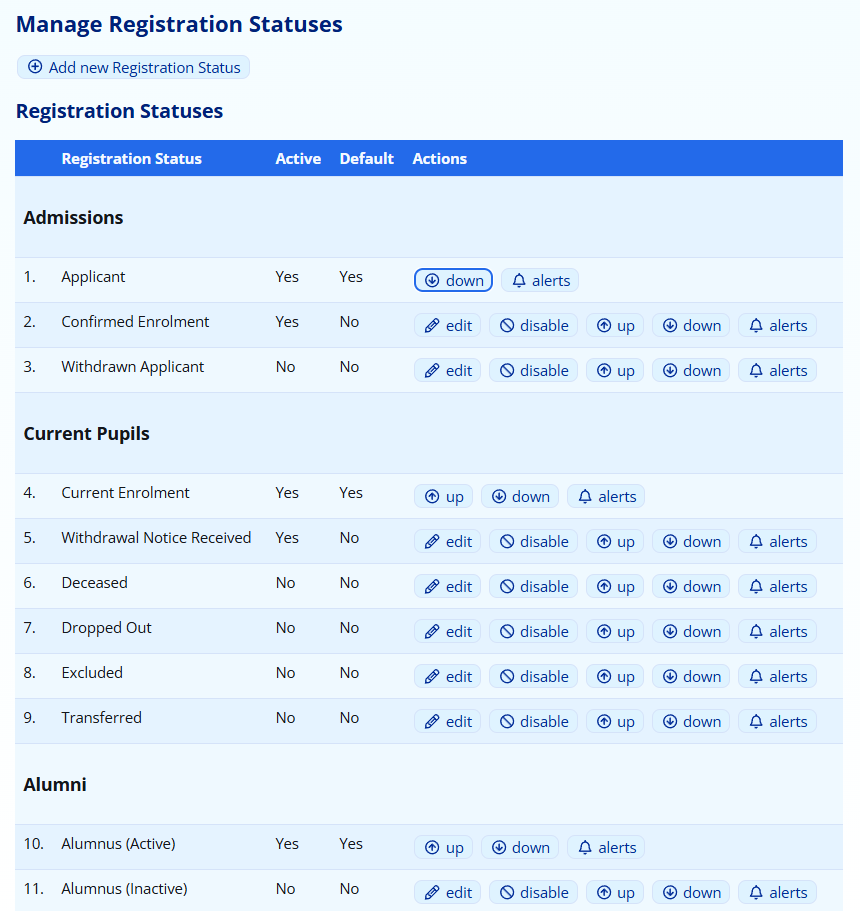Open alerts for Alumnus (Active)

[605, 848]
